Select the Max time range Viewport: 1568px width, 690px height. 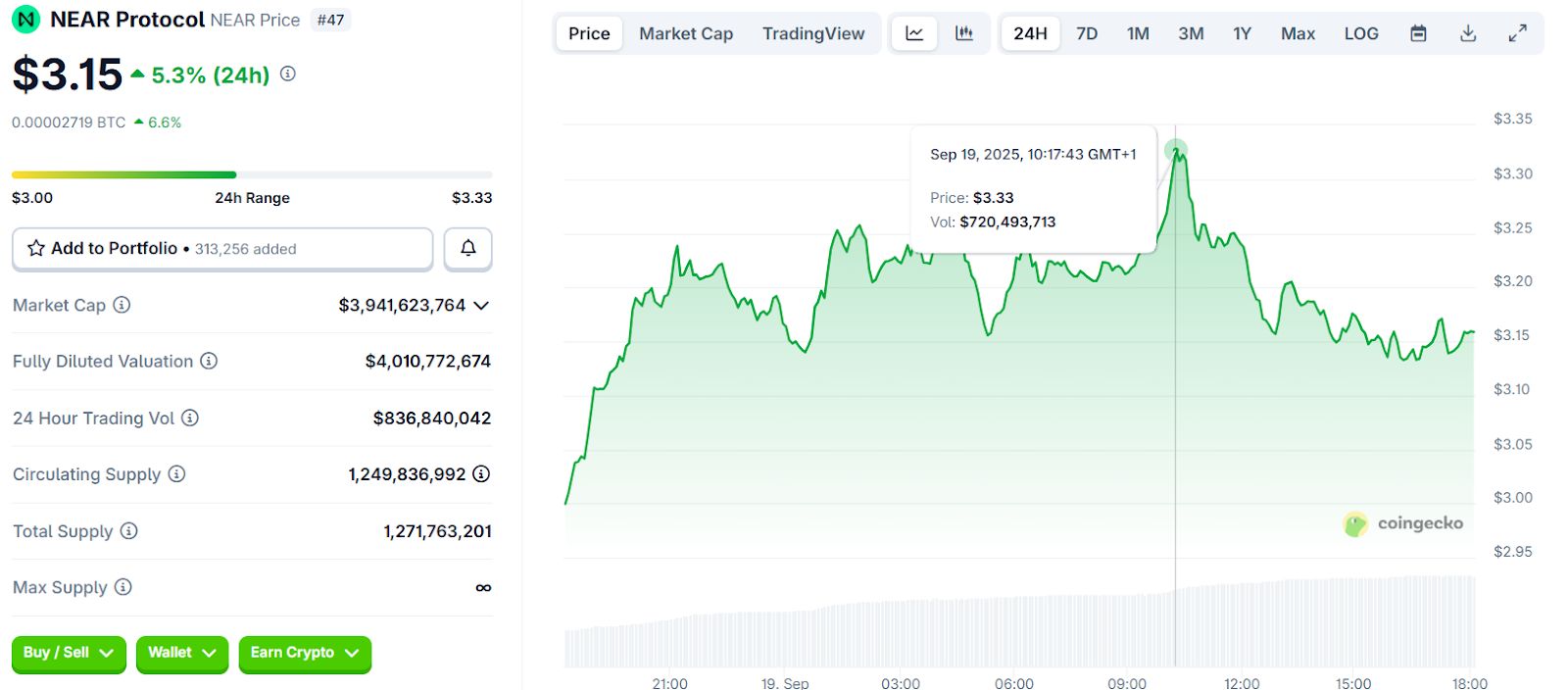[x=1298, y=33]
